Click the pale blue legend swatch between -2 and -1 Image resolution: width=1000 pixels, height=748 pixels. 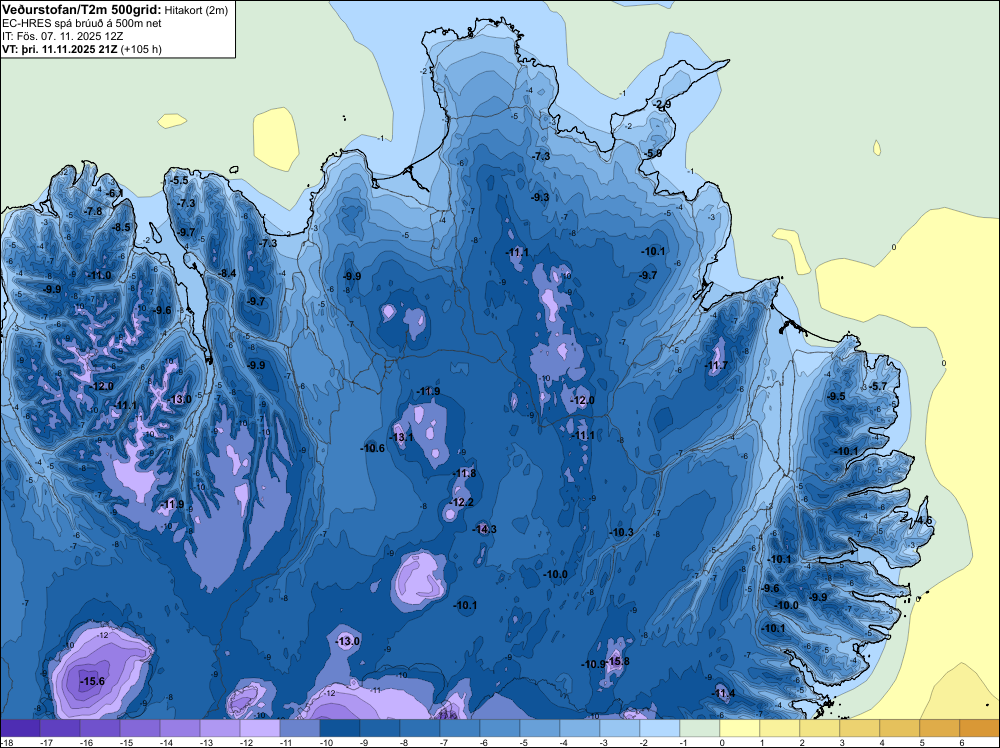click(x=659, y=728)
